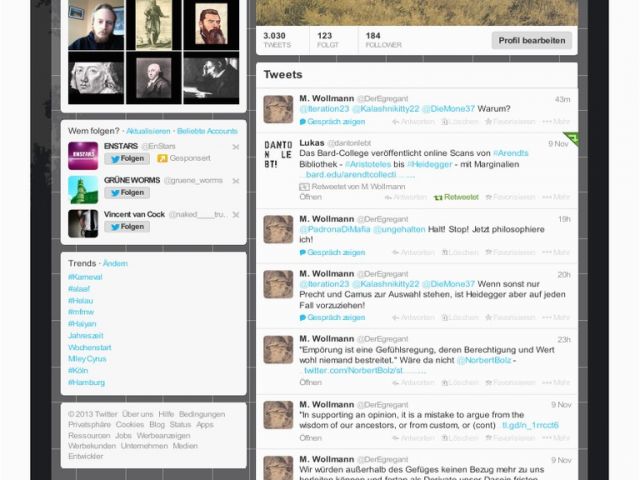
Task: Dismiss the ENSTARS suggestion
Action: click(x=236, y=147)
